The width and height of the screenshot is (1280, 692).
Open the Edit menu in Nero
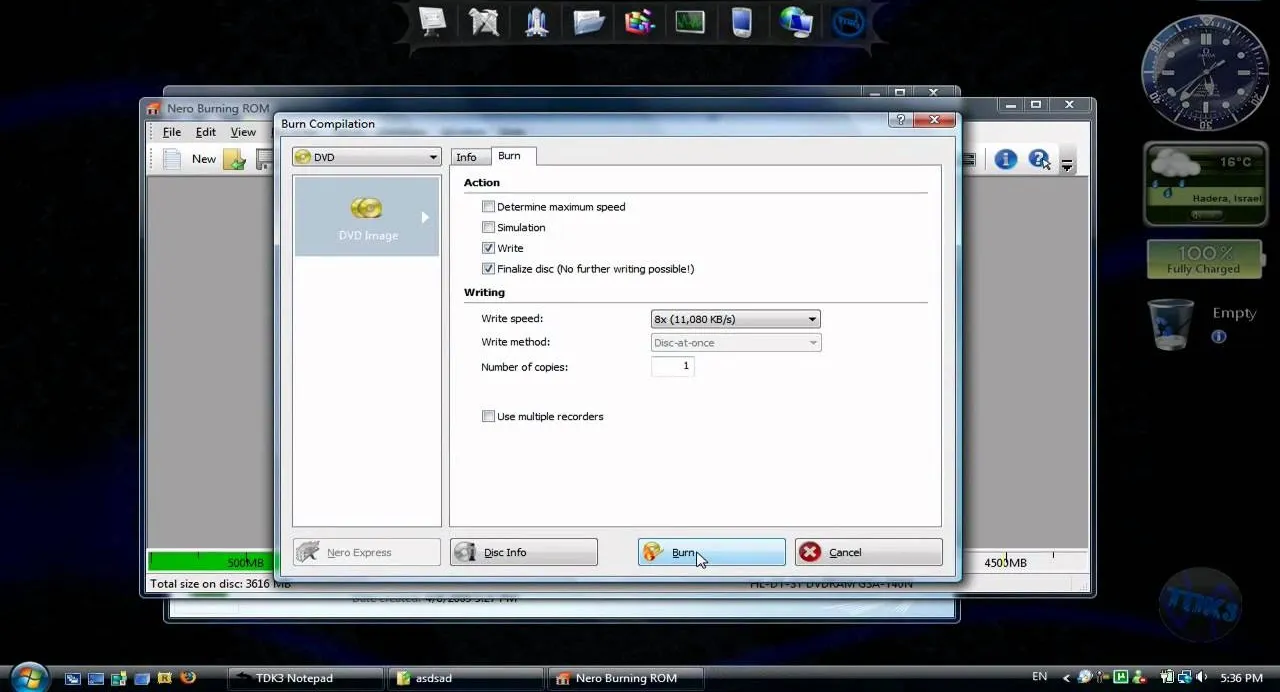click(206, 132)
